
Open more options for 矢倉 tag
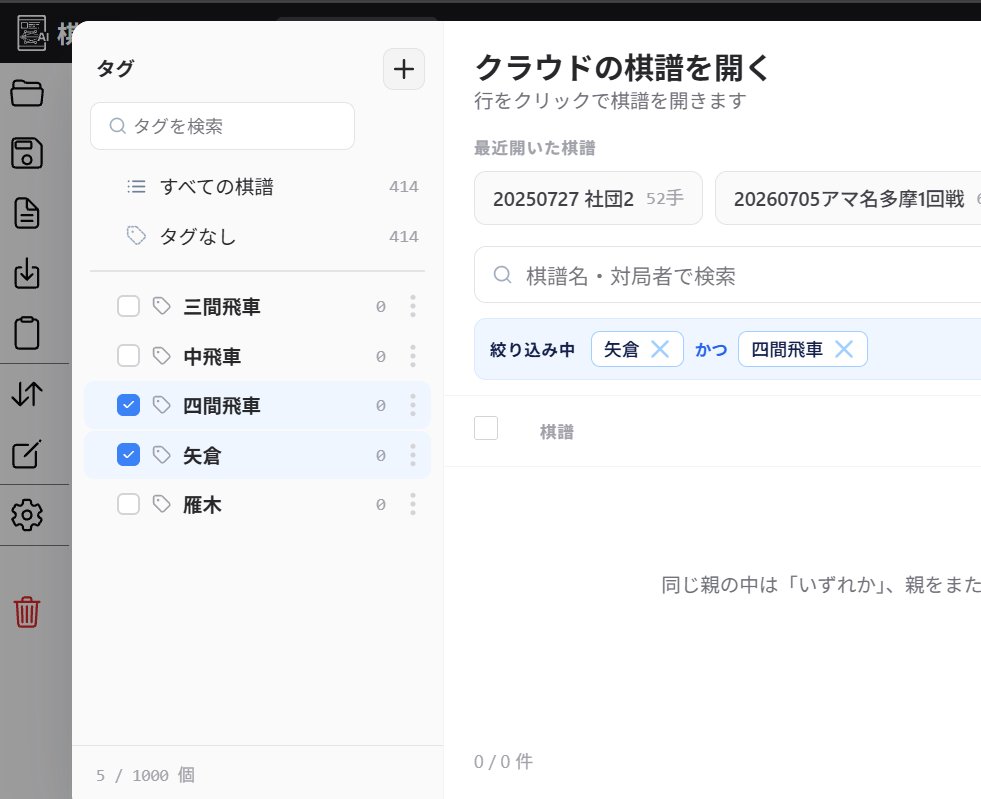click(413, 455)
